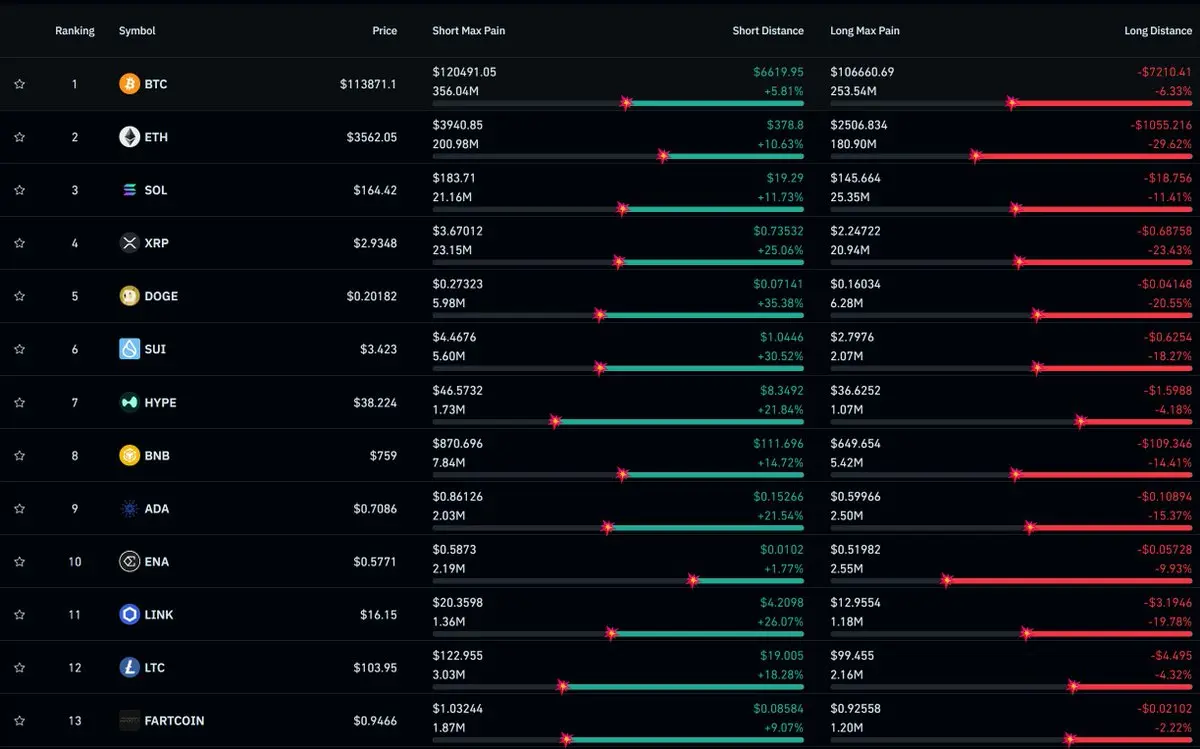Click the ENA coin logo
1200x749 pixels.
tap(129, 561)
